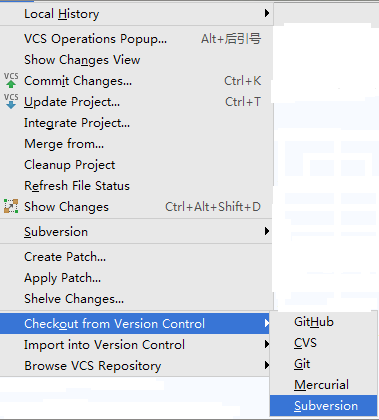Choose Apply Patch entry

[136, 278]
